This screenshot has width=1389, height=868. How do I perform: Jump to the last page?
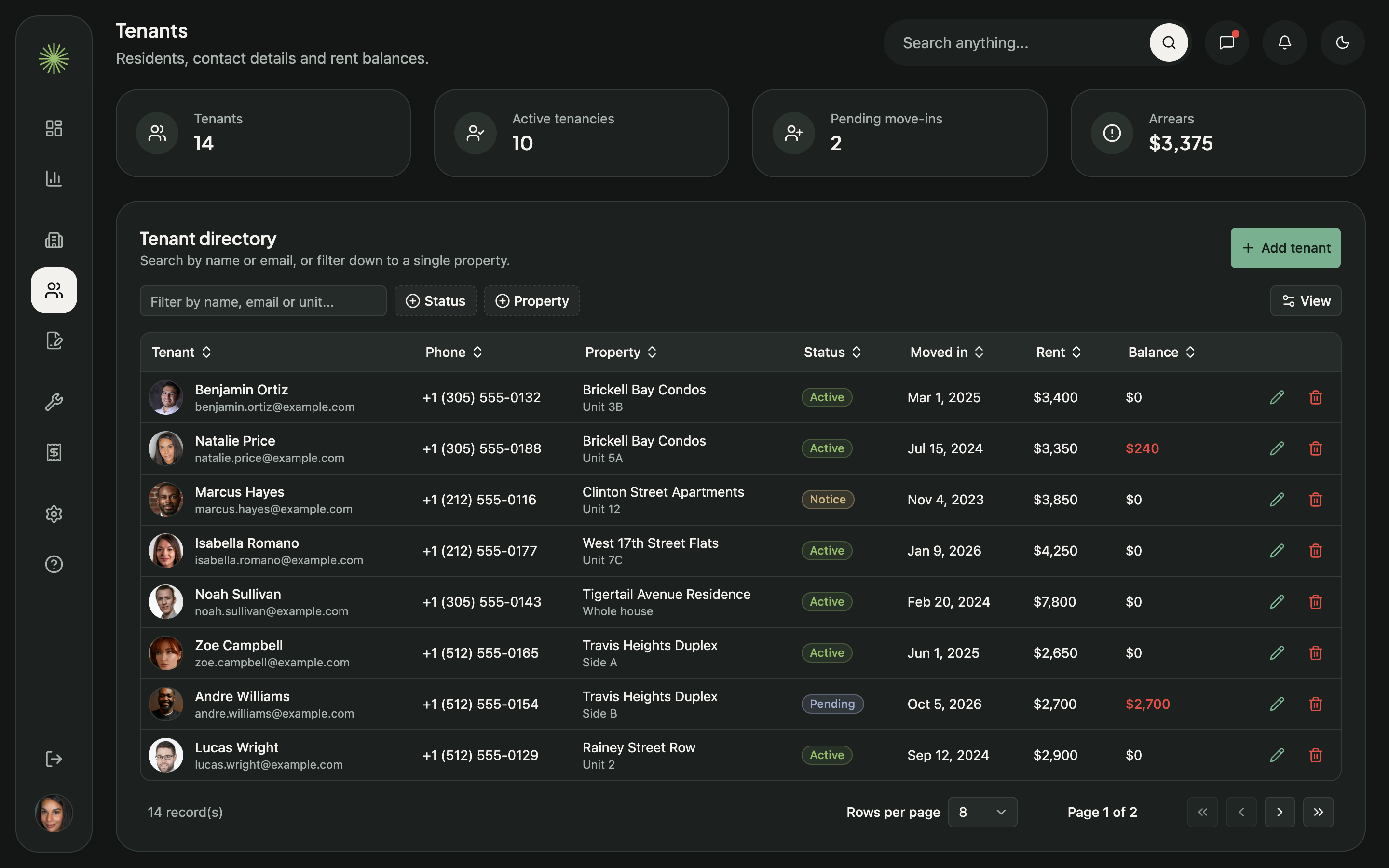[1319, 812]
